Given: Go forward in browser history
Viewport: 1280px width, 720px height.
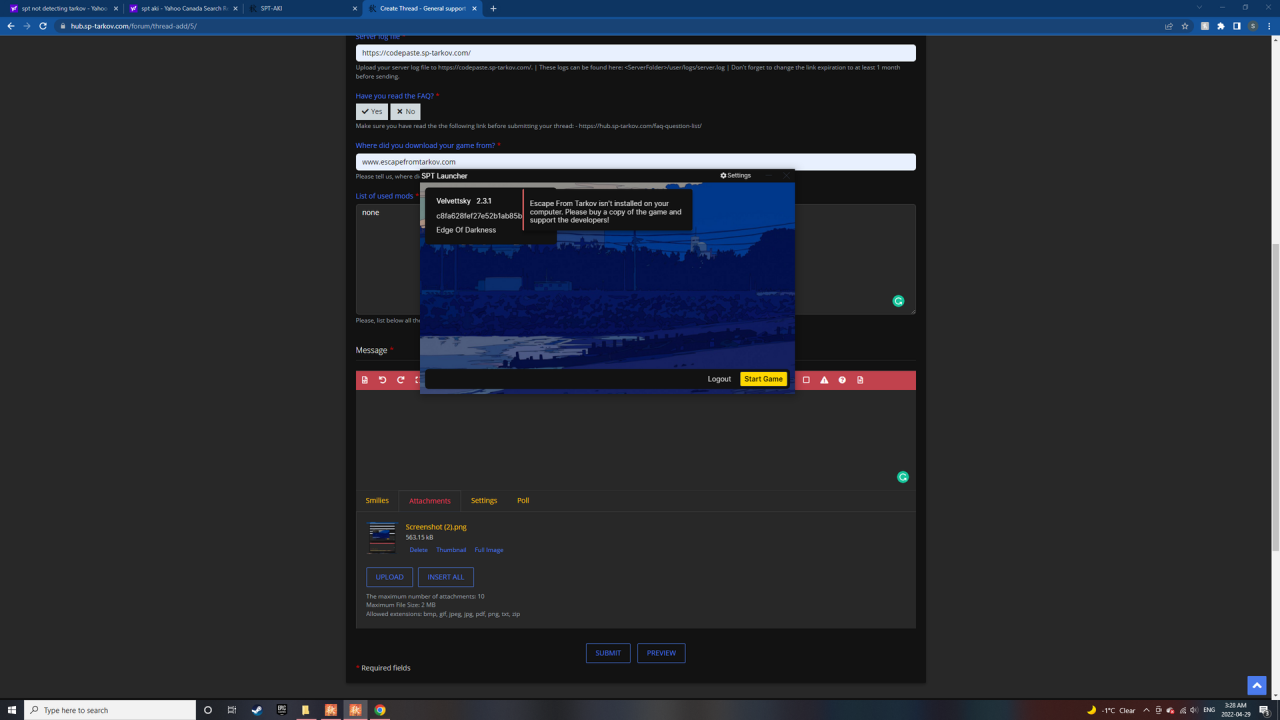Looking at the screenshot, I should [27, 26].
